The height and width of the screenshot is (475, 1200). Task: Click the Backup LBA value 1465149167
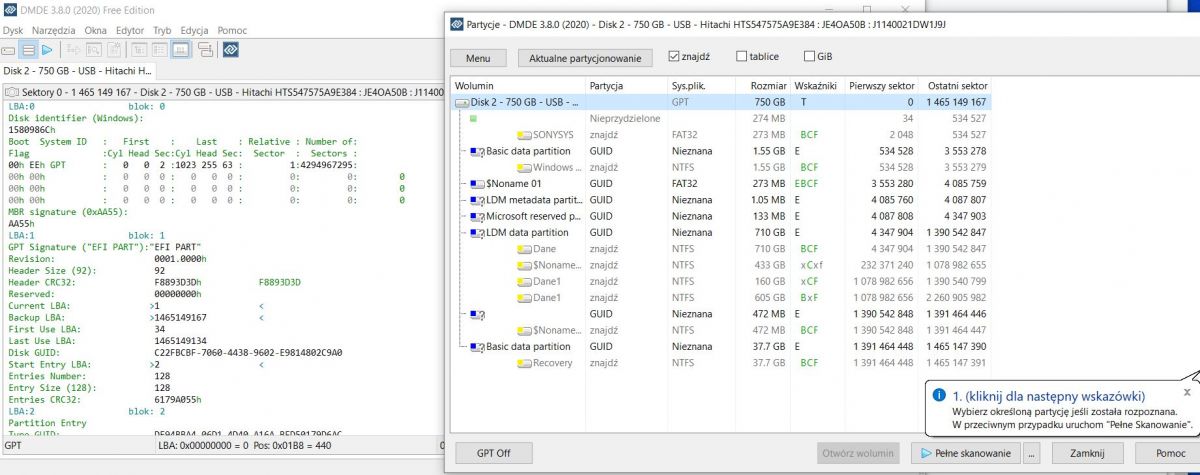pyautogui.click(x=180, y=317)
